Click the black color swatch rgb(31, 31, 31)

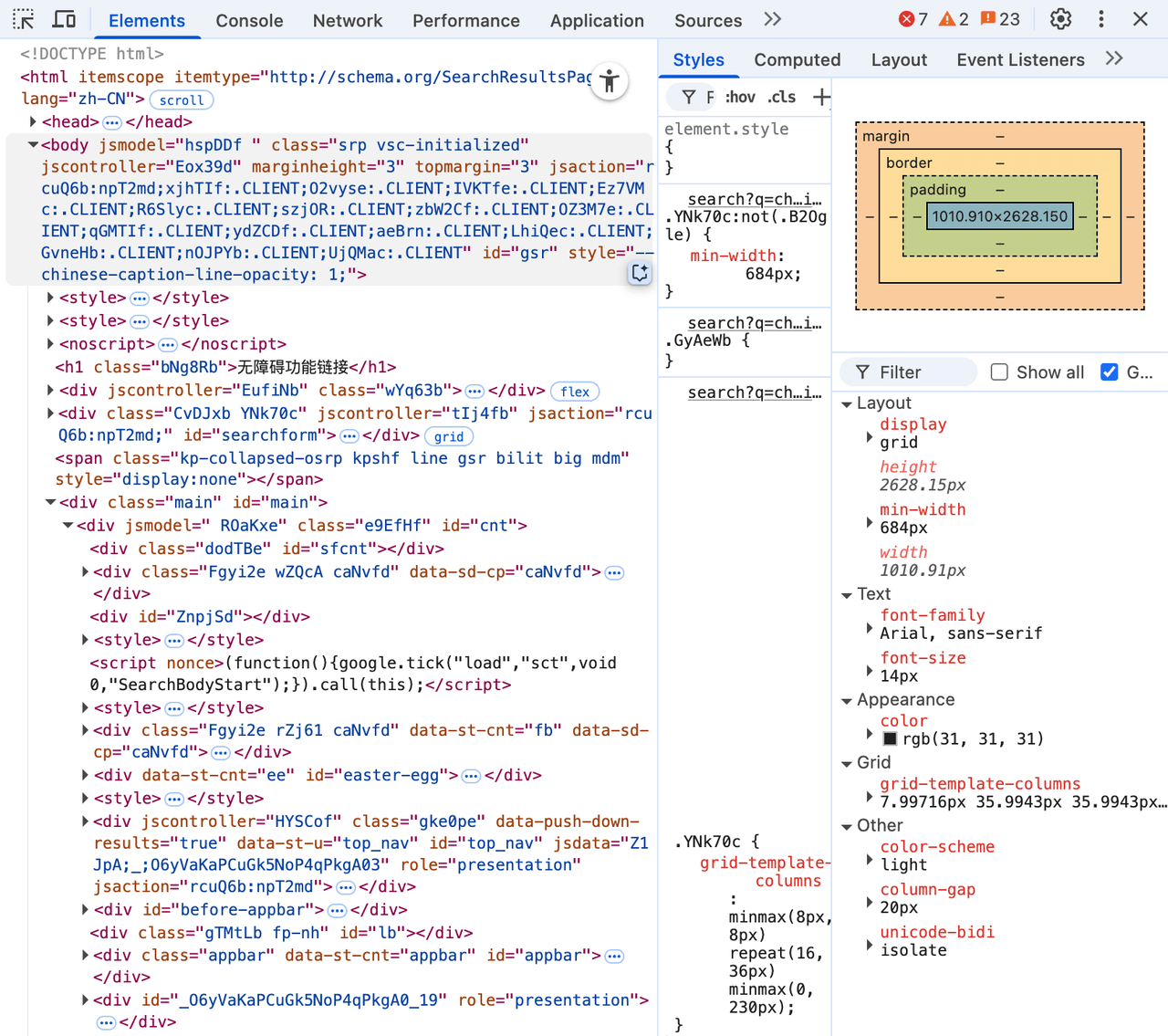tap(890, 739)
